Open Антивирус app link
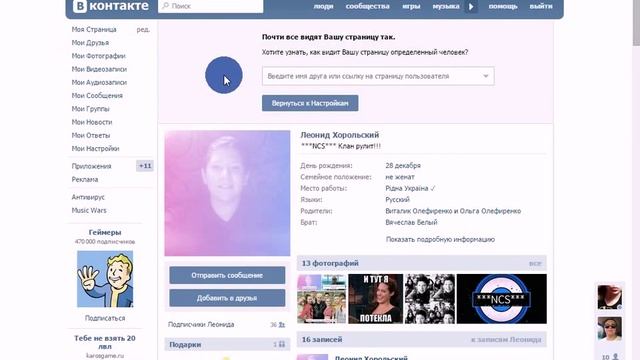Image resolution: width=640 pixels, height=360 pixels. [88, 197]
